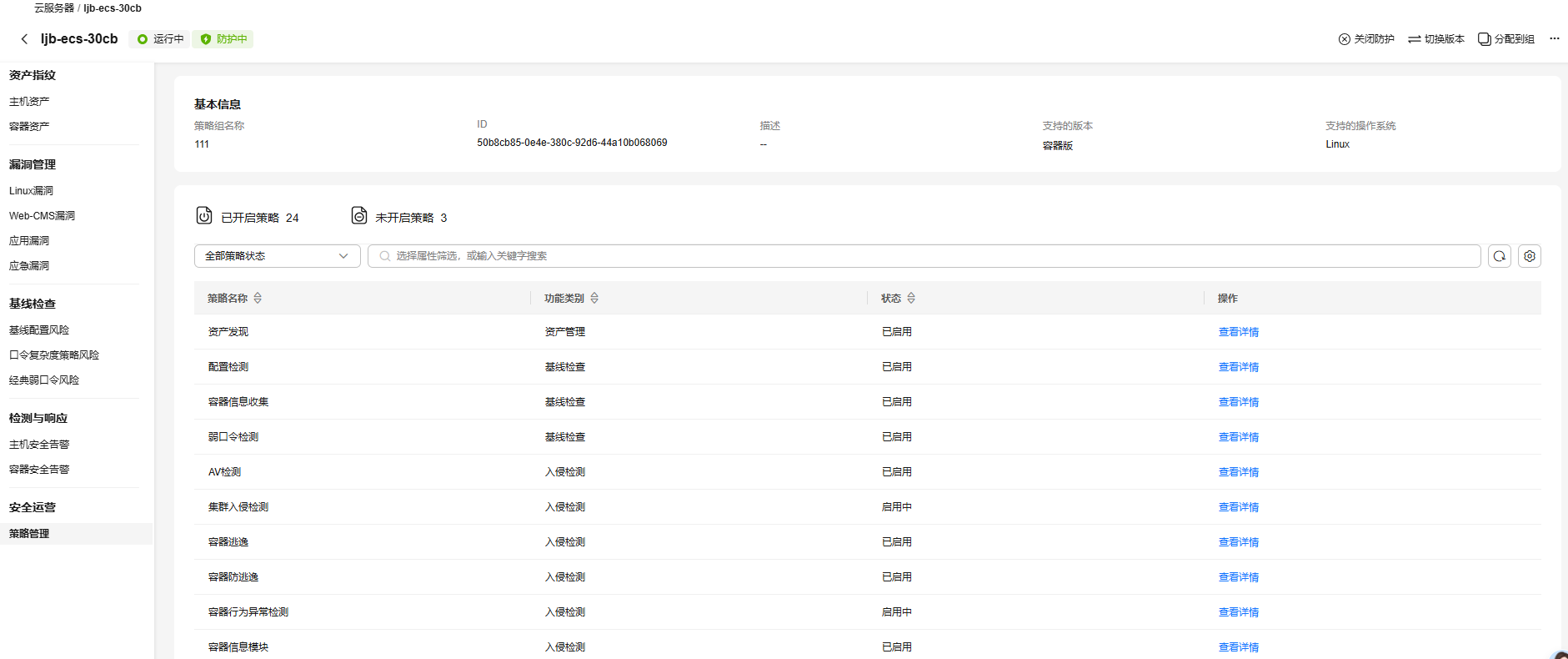The width and height of the screenshot is (1568, 659).
Task: Go to 基线配置风险 sidebar item
Action: click(x=39, y=330)
